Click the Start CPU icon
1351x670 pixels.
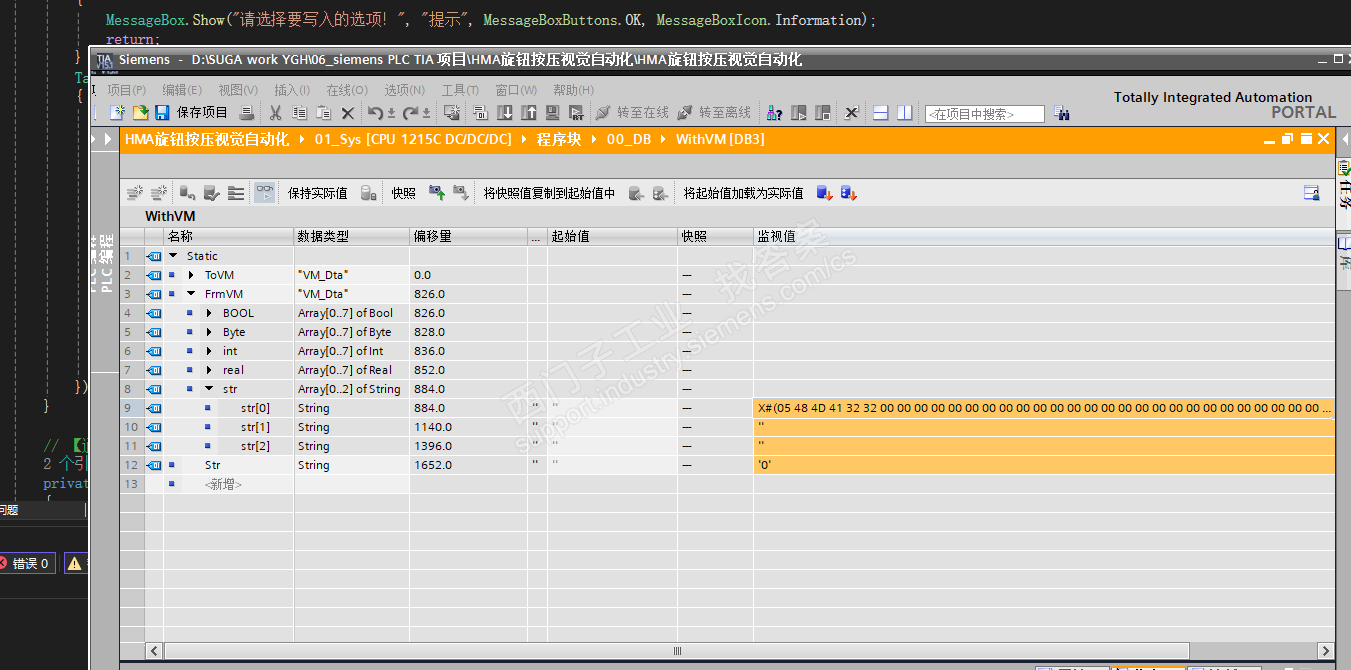point(799,113)
